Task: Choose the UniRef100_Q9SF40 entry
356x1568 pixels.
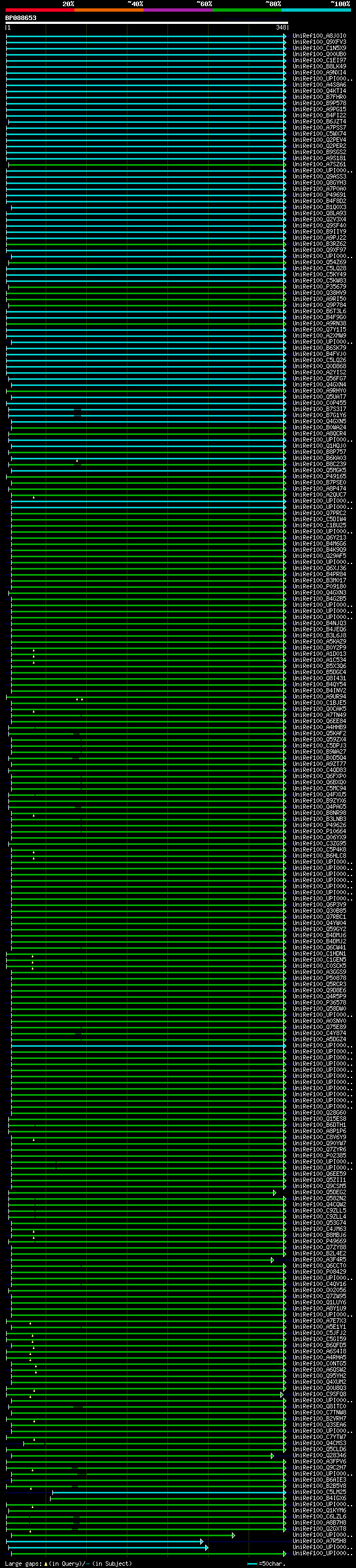Action: pyautogui.click(x=319, y=225)
